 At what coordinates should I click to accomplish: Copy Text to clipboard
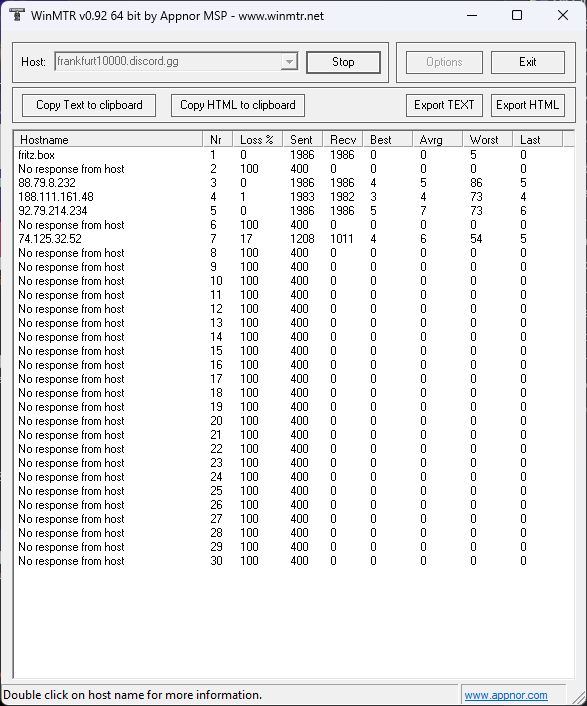click(x=89, y=105)
